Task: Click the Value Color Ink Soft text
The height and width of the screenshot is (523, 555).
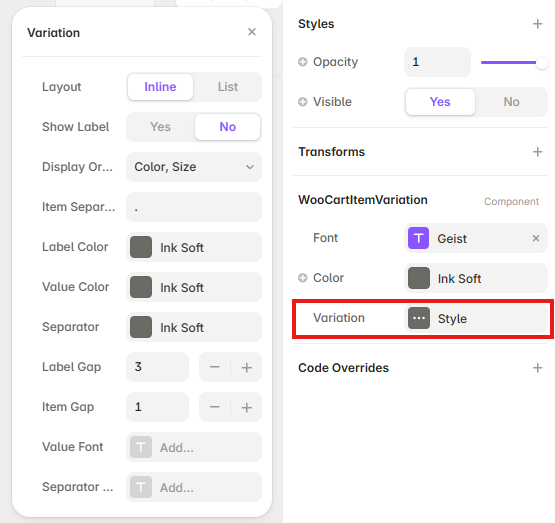Action: point(182,288)
